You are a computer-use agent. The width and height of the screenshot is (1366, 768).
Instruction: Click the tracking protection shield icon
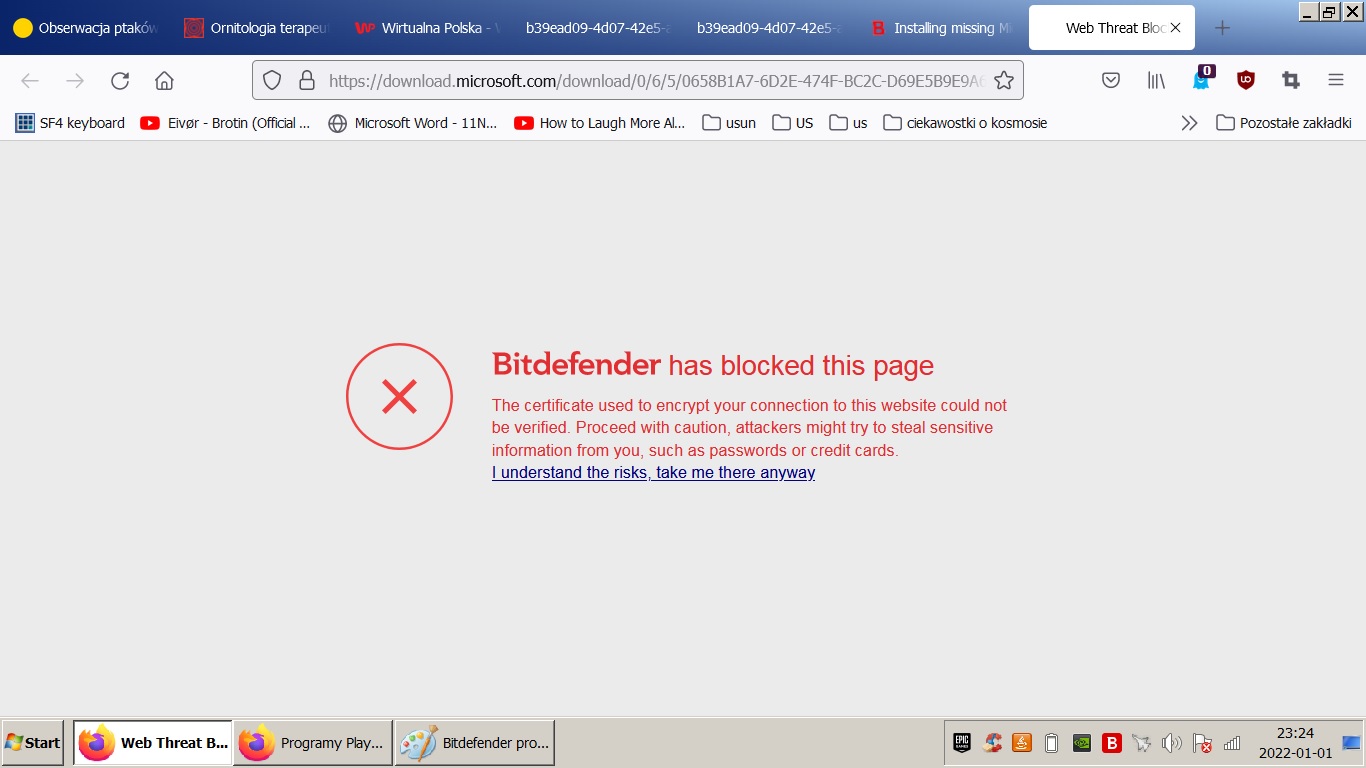272,81
